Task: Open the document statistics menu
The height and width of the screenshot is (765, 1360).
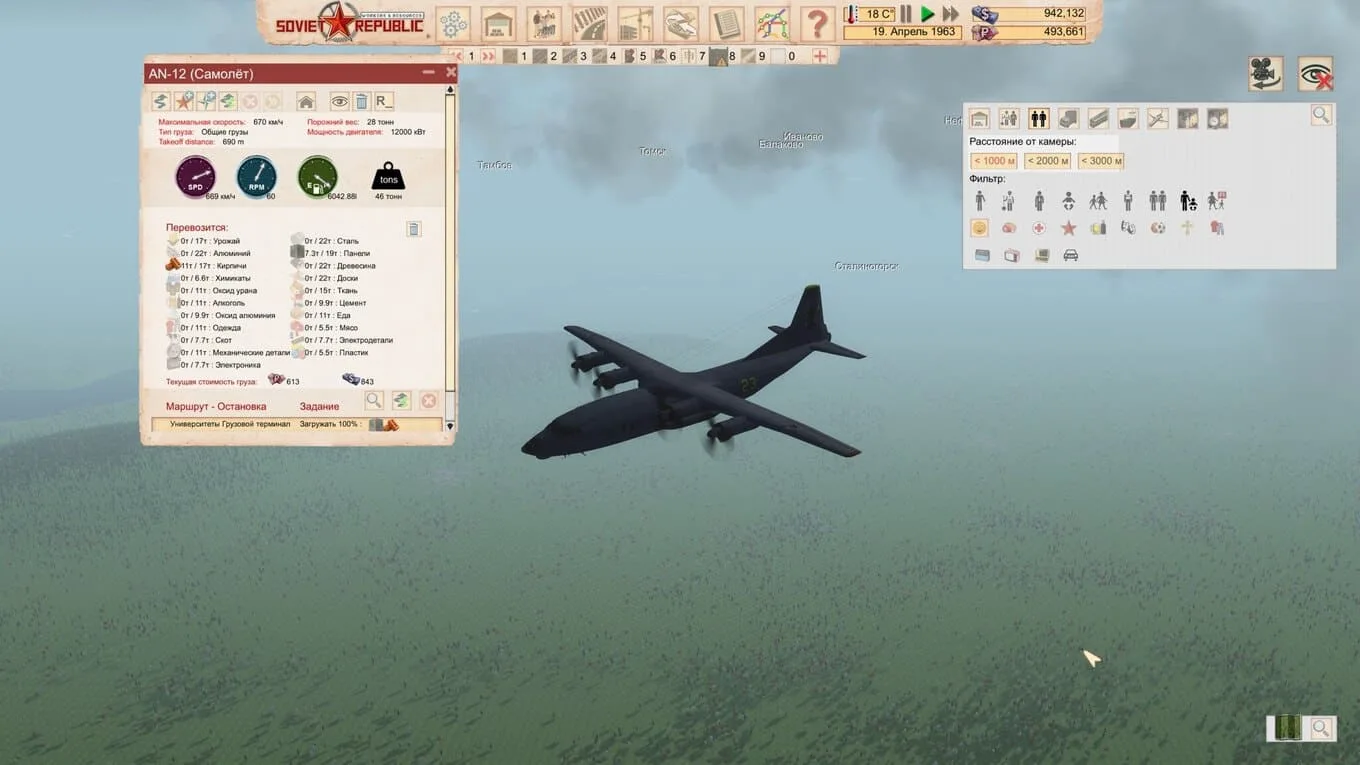Action: click(x=726, y=23)
